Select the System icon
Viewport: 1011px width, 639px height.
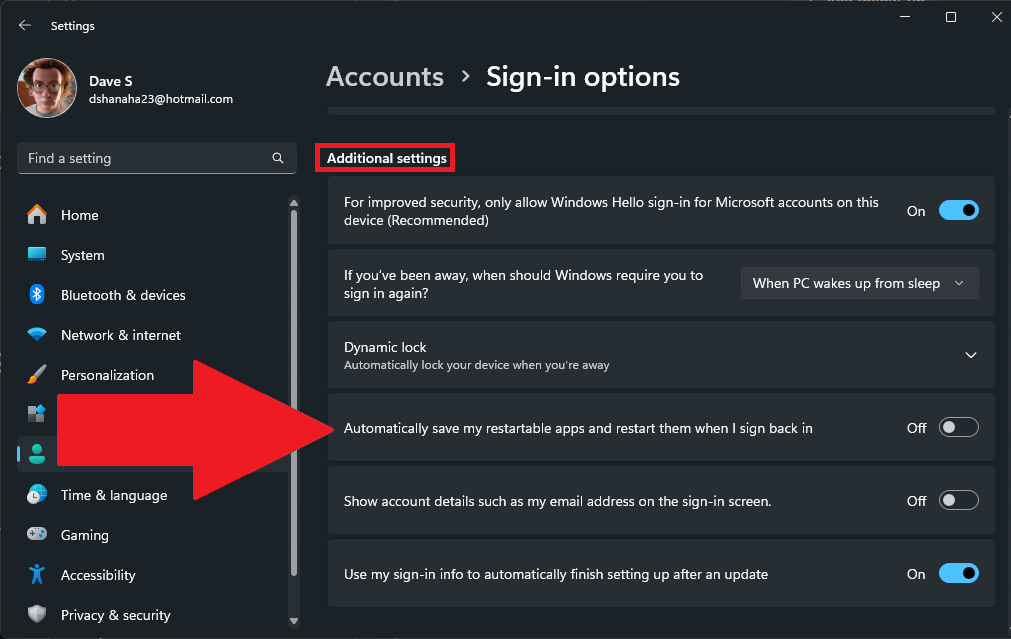(38, 255)
